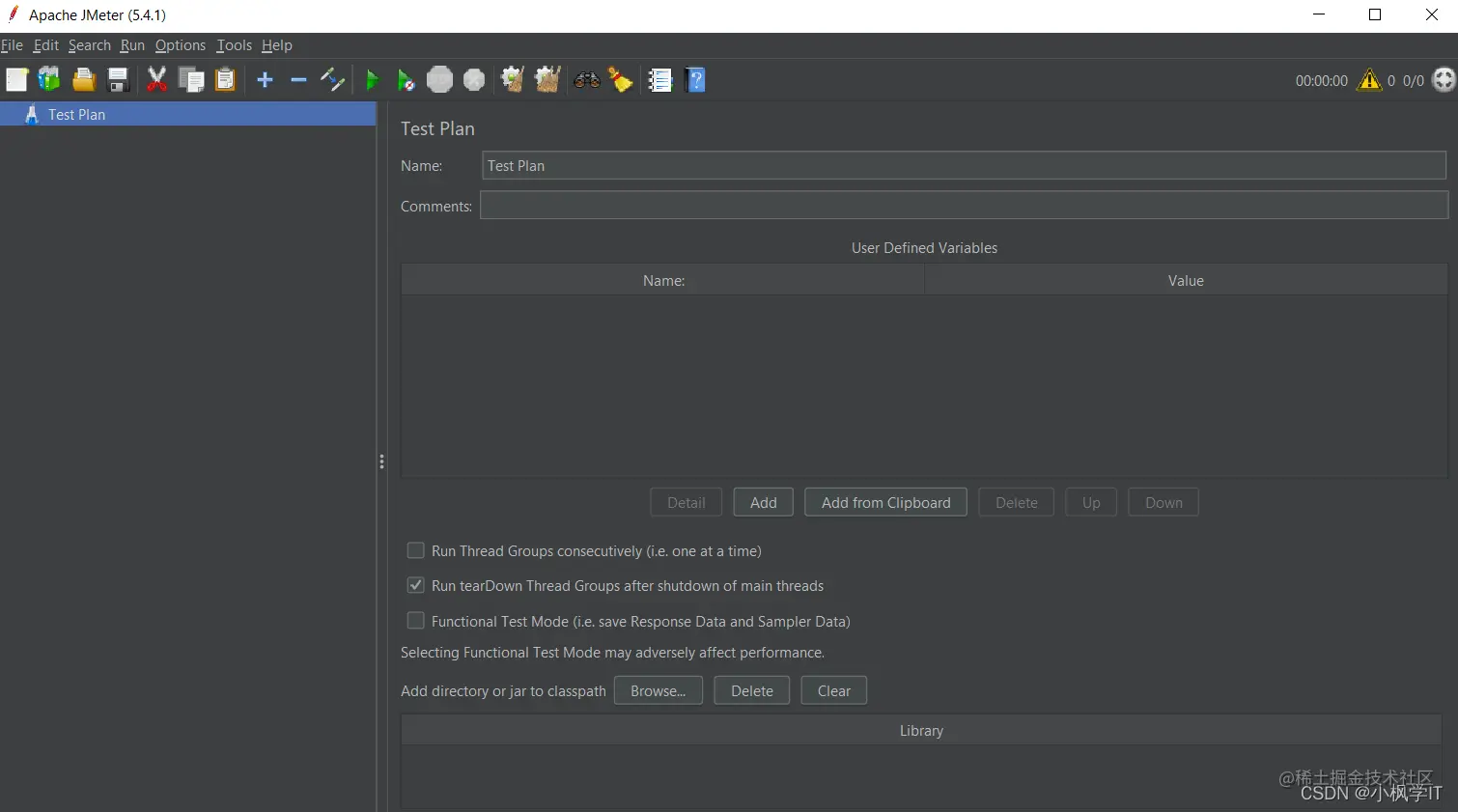Cut selection using the scissors icon
The width and height of the screenshot is (1458, 812).
point(156,80)
